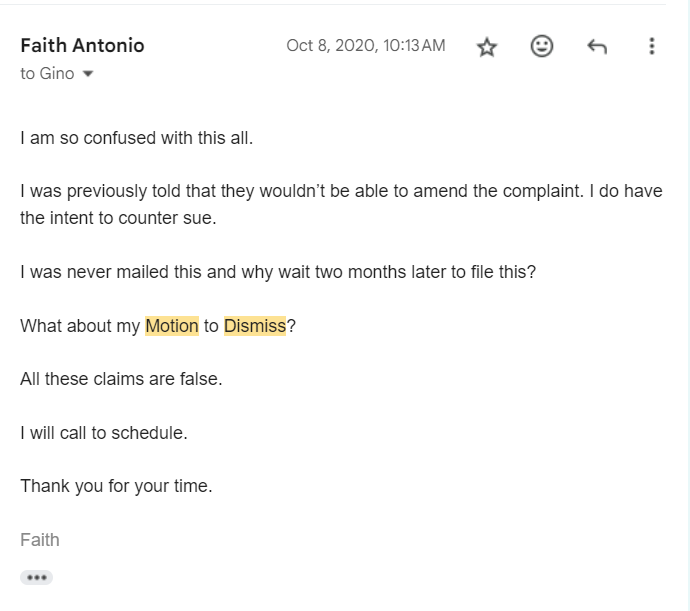Screen dimensions: 690x611
Task: Click the sender name Faith Antonio
Action: point(82,45)
